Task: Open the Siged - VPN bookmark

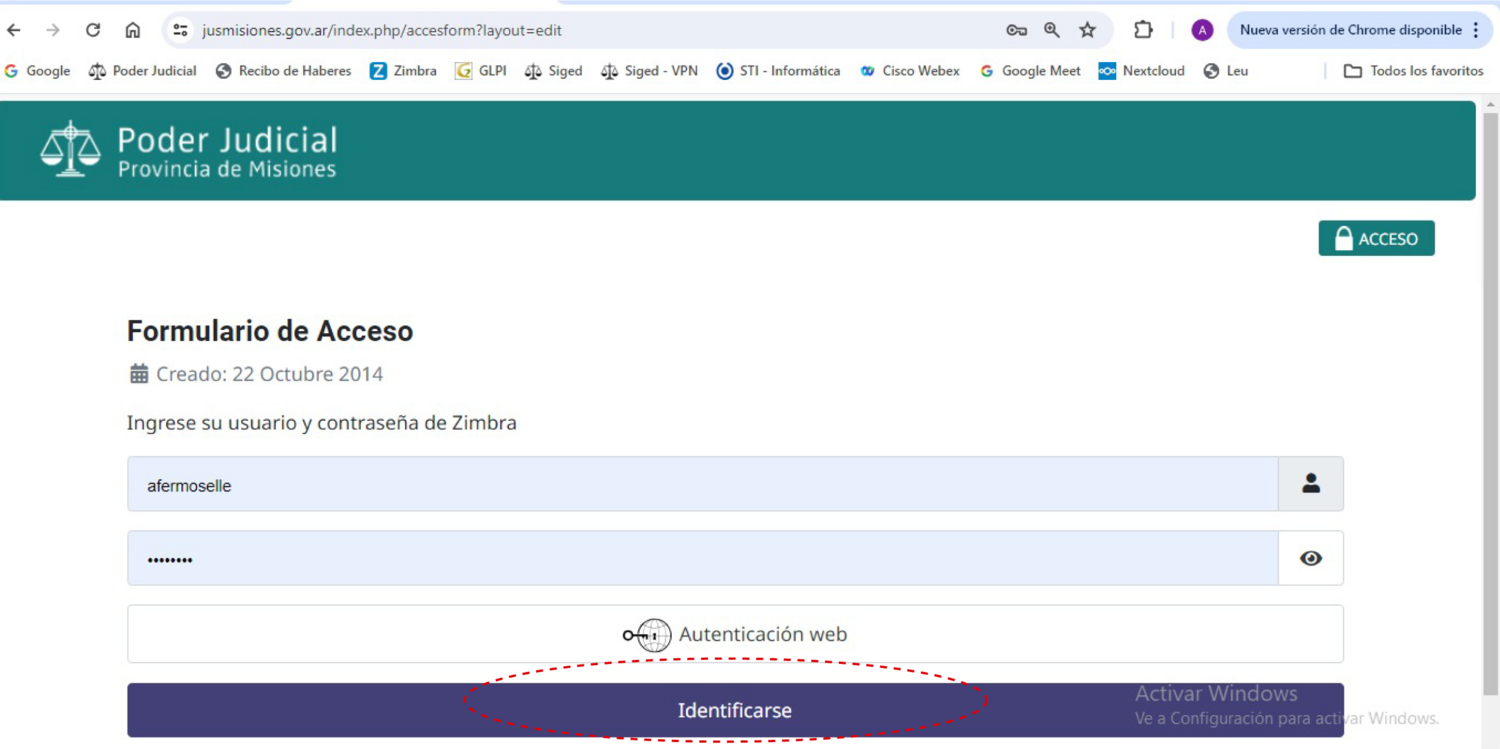Action: (649, 71)
